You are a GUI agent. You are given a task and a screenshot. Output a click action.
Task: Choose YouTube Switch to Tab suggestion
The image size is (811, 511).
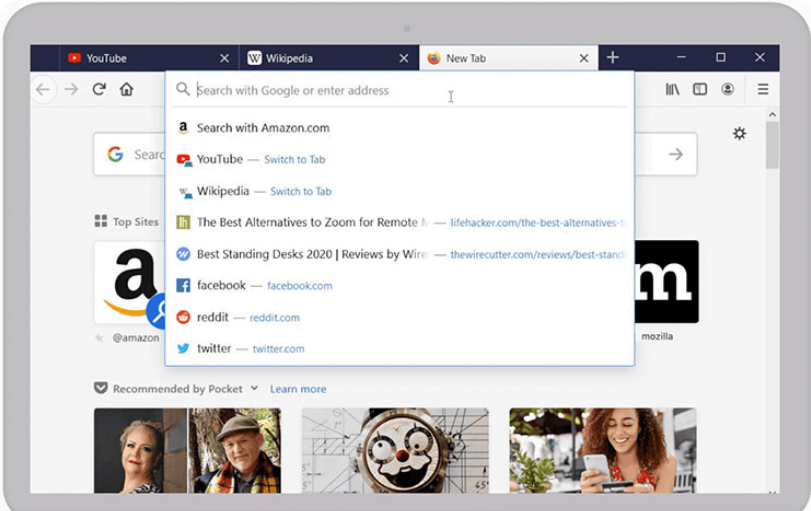click(x=399, y=159)
